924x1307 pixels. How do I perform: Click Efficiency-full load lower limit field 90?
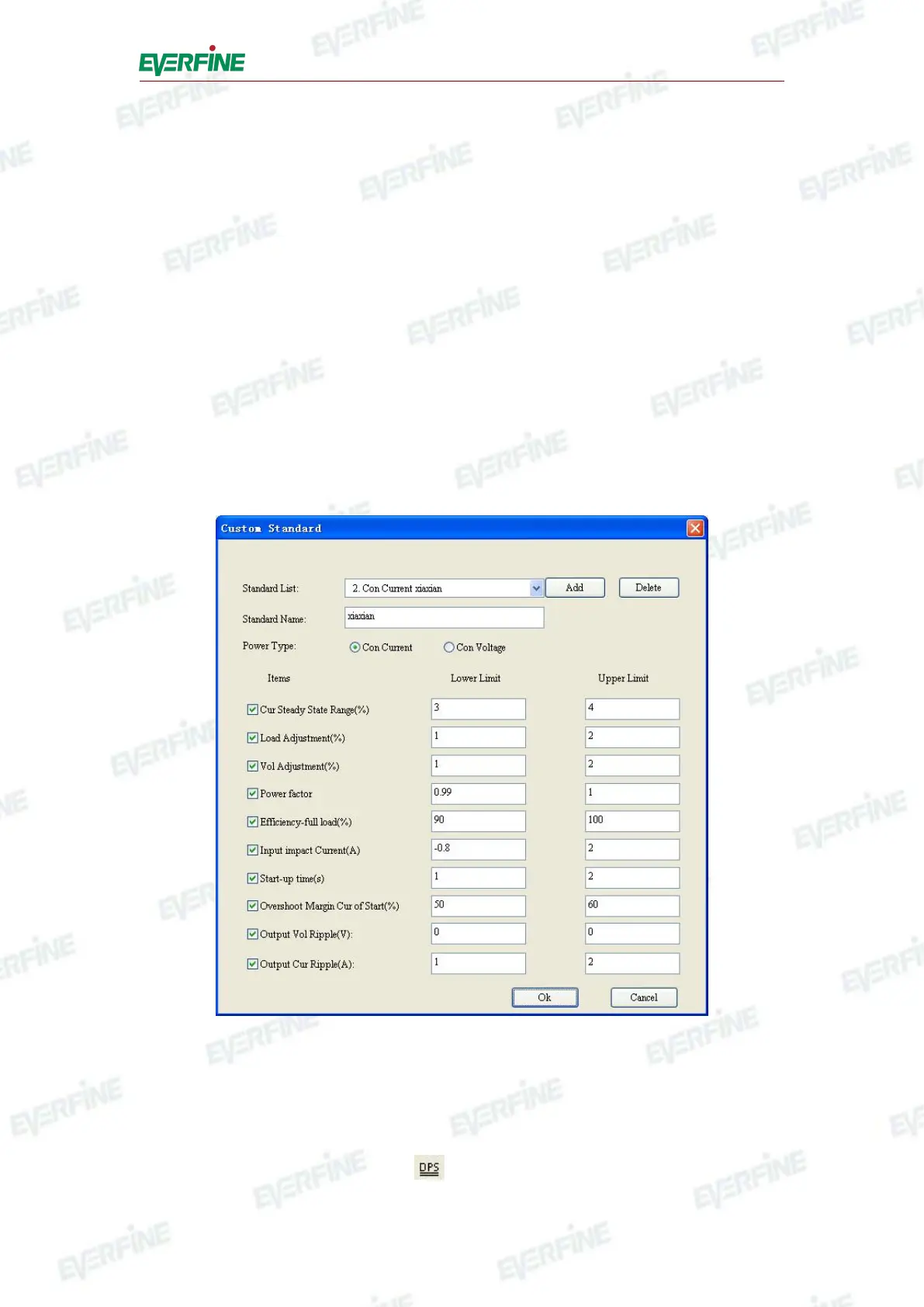pos(478,821)
